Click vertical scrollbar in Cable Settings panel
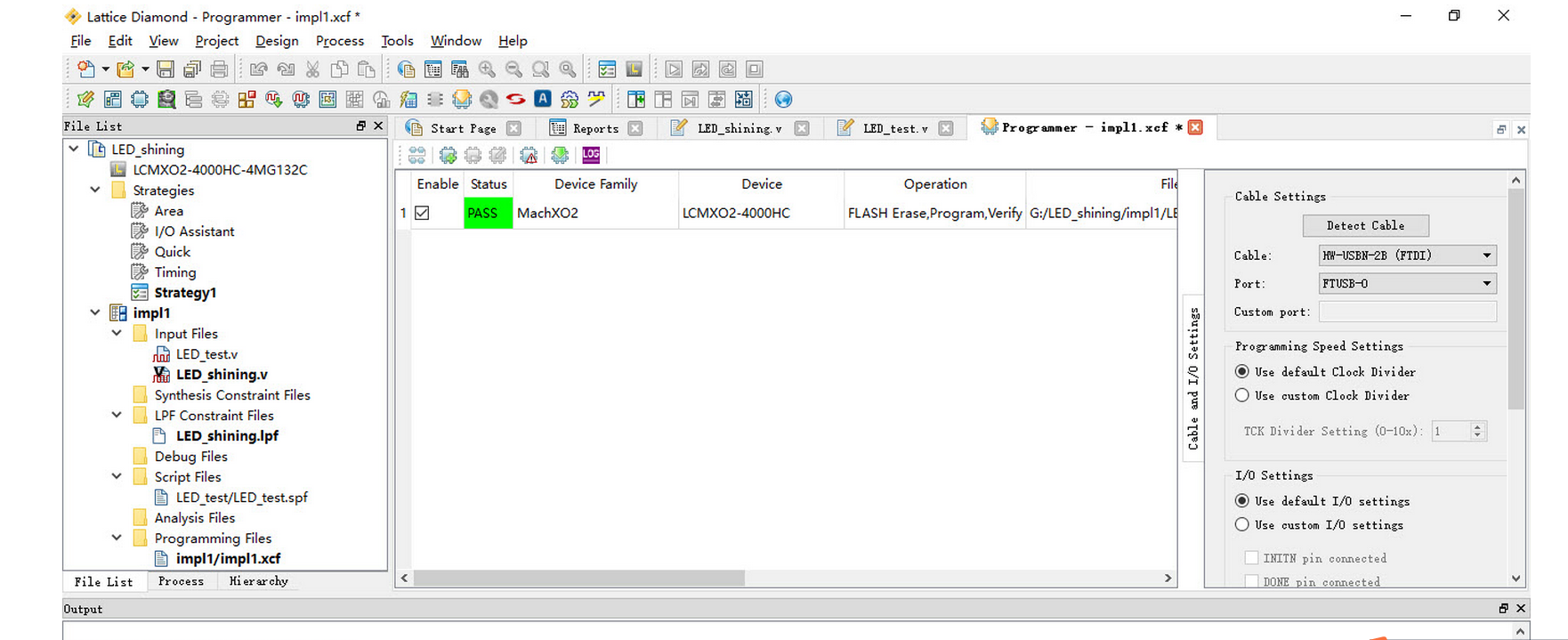Screen dimensions: 1568x640 (x=1516, y=298)
